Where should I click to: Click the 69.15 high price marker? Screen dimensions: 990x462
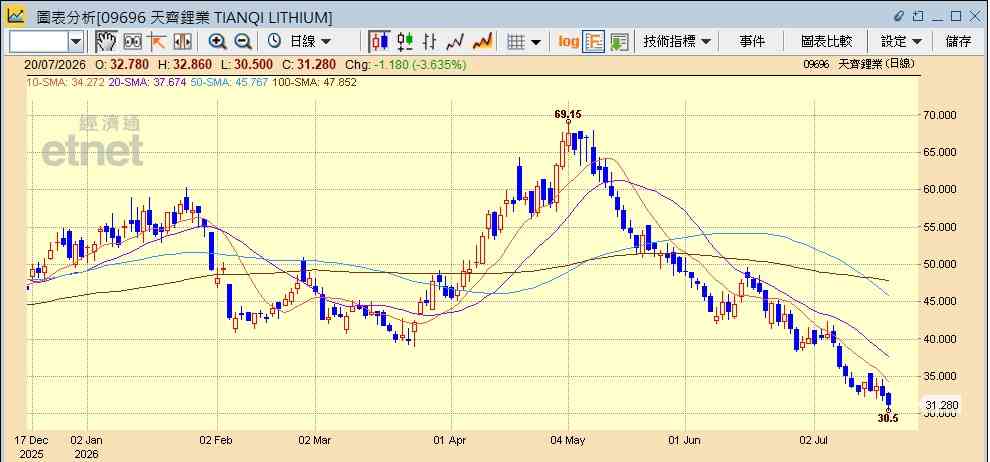point(568,114)
